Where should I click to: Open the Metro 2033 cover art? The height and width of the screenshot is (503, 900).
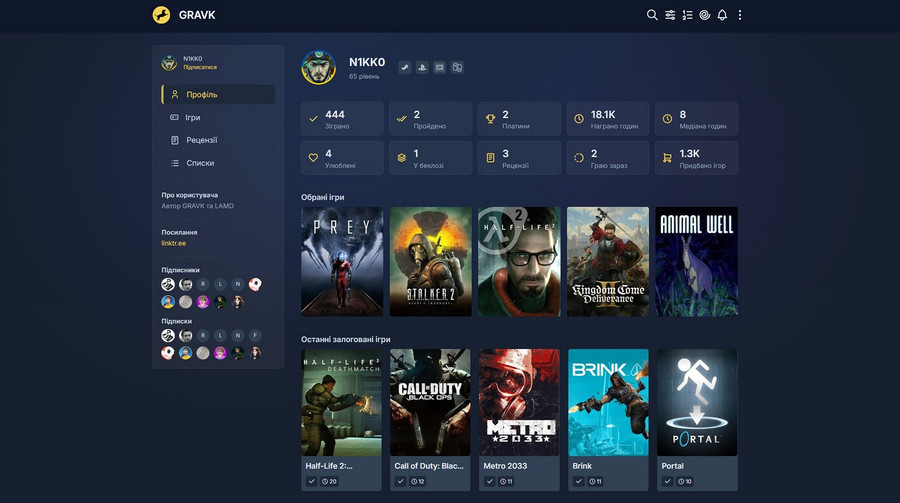click(519, 403)
